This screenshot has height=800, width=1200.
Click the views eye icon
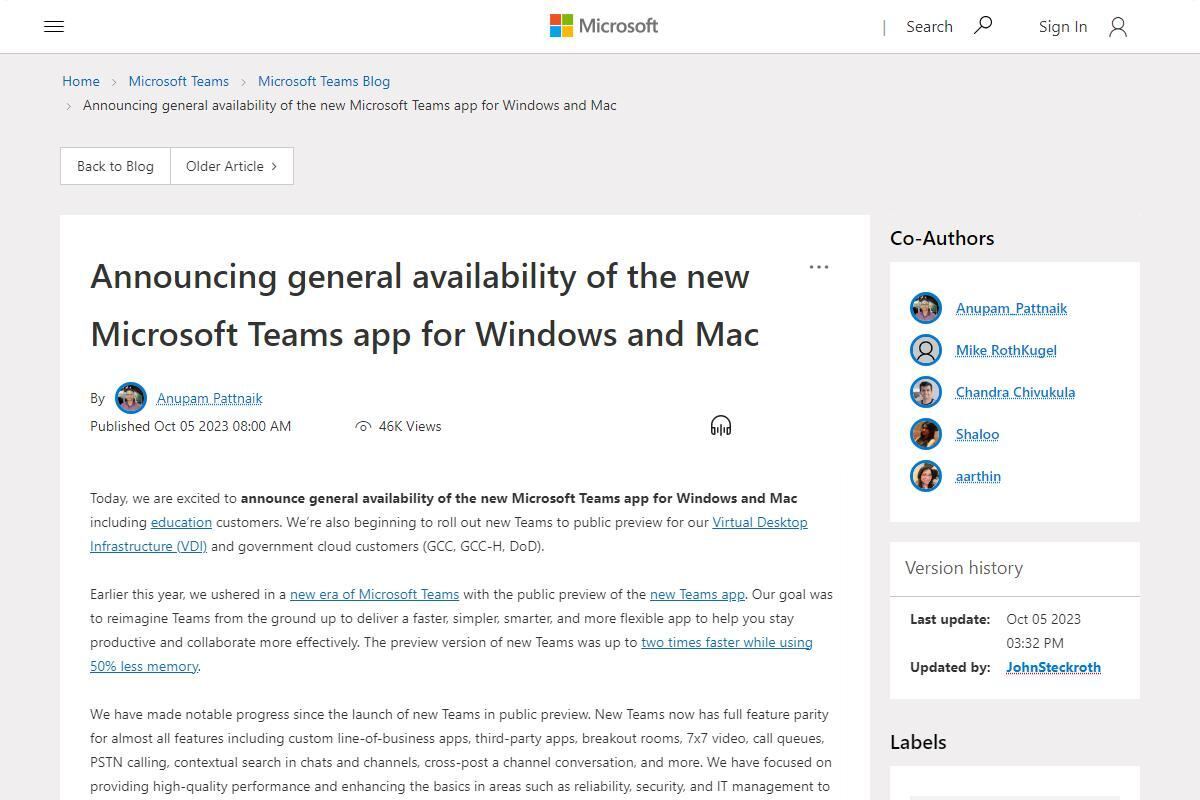(363, 427)
